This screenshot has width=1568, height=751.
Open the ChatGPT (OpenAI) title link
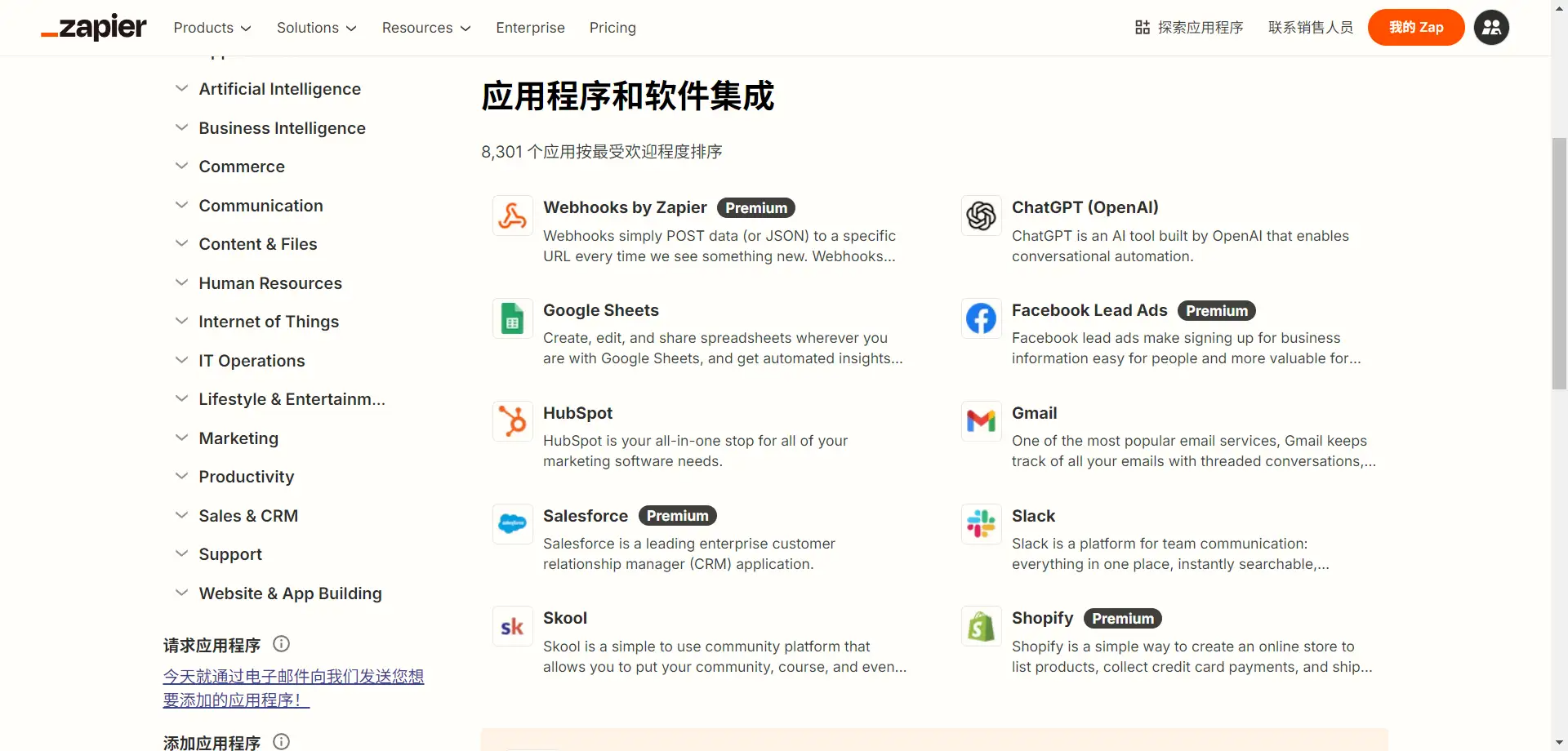pos(1085,207)
